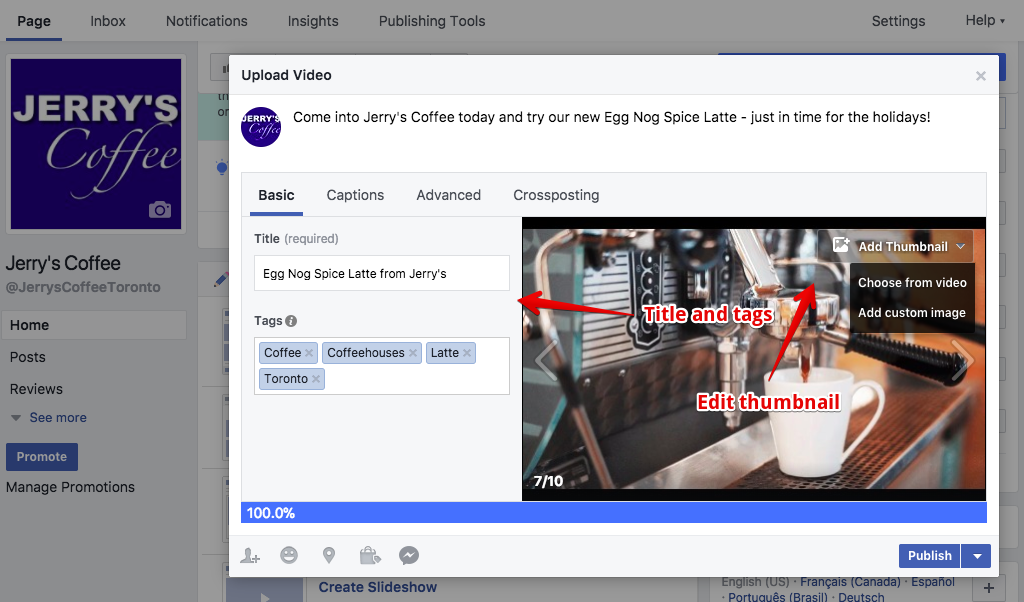Screen dimensions: 1024x602
Task: Open the Publish options dropdown arrow
Action: (977, 556)
